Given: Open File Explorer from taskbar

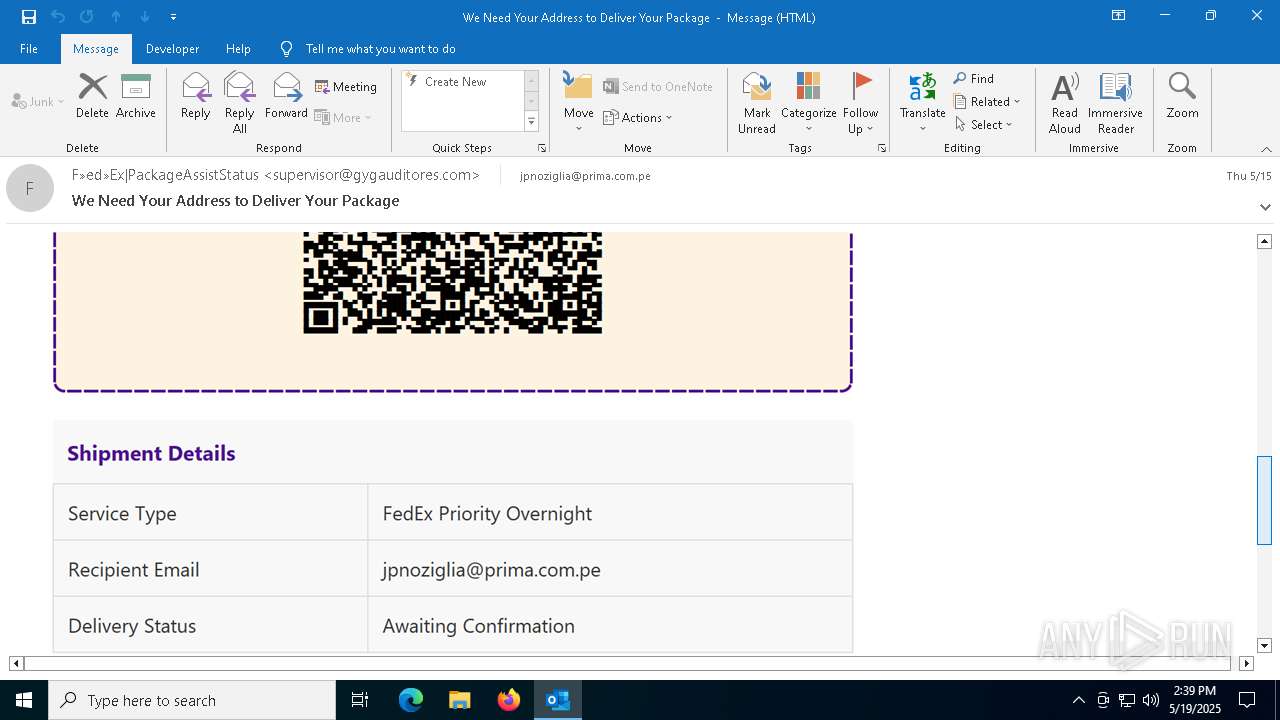Looking at the screenshot, I should (x=460, y=700).
